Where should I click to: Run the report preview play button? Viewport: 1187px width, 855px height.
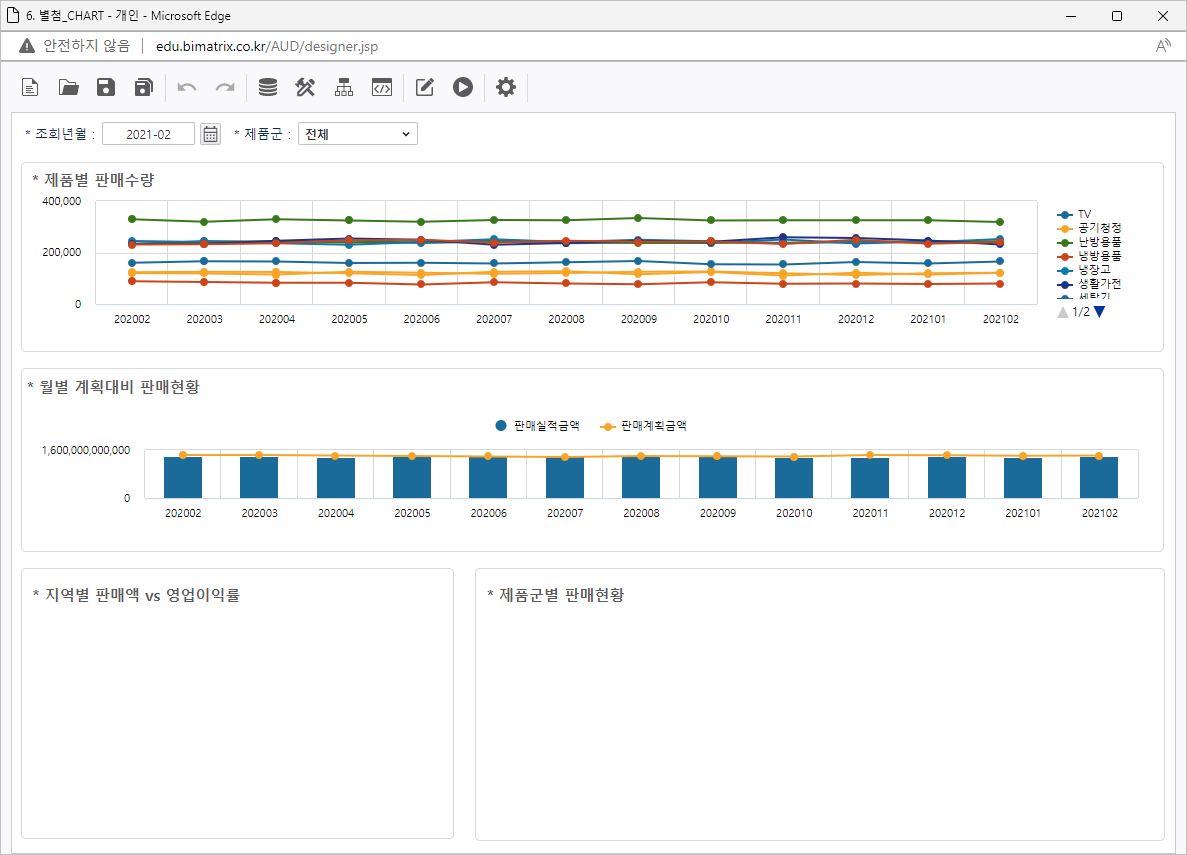(x=462, y=88)
